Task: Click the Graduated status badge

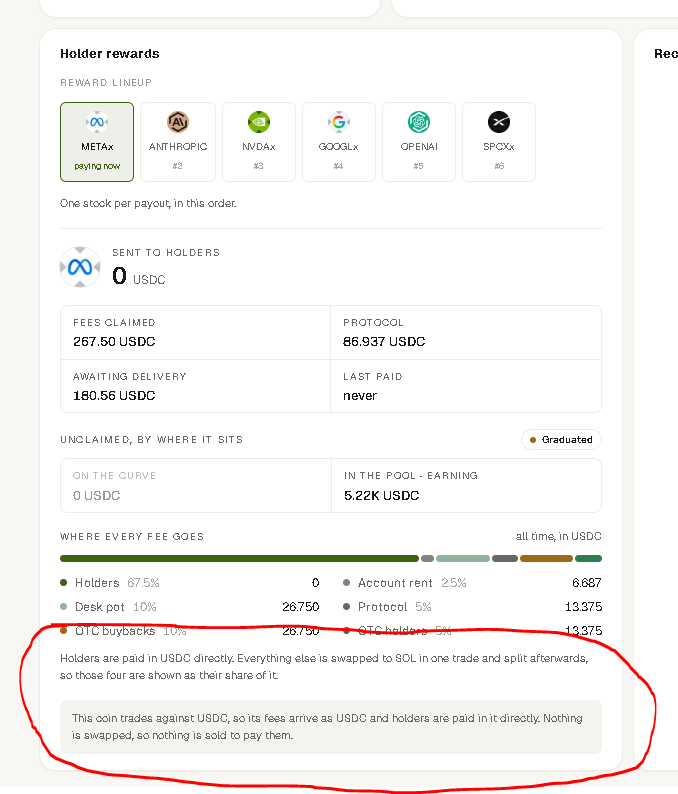Action: pyautogui.click(x=561, y=440)
